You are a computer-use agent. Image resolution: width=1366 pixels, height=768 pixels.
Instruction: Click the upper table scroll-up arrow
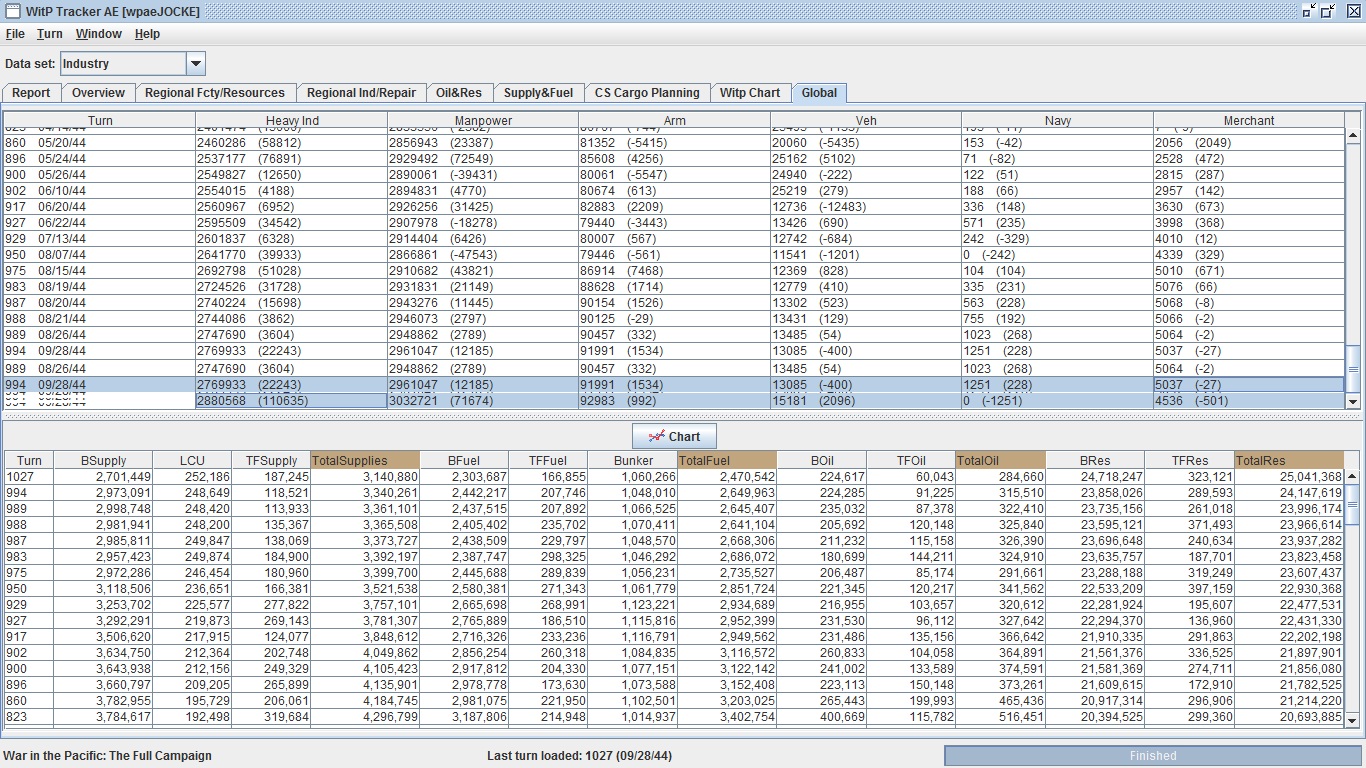(x=1353, y=137)
